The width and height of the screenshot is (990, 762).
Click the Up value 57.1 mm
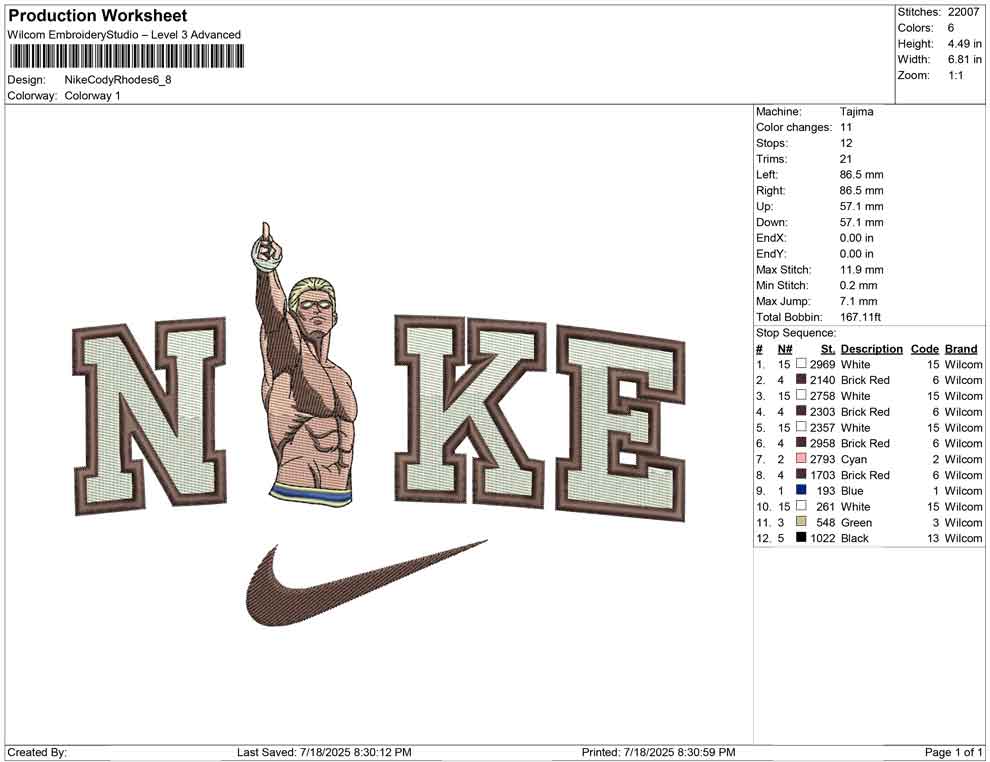pyautogui.click(x=861, y=206)
